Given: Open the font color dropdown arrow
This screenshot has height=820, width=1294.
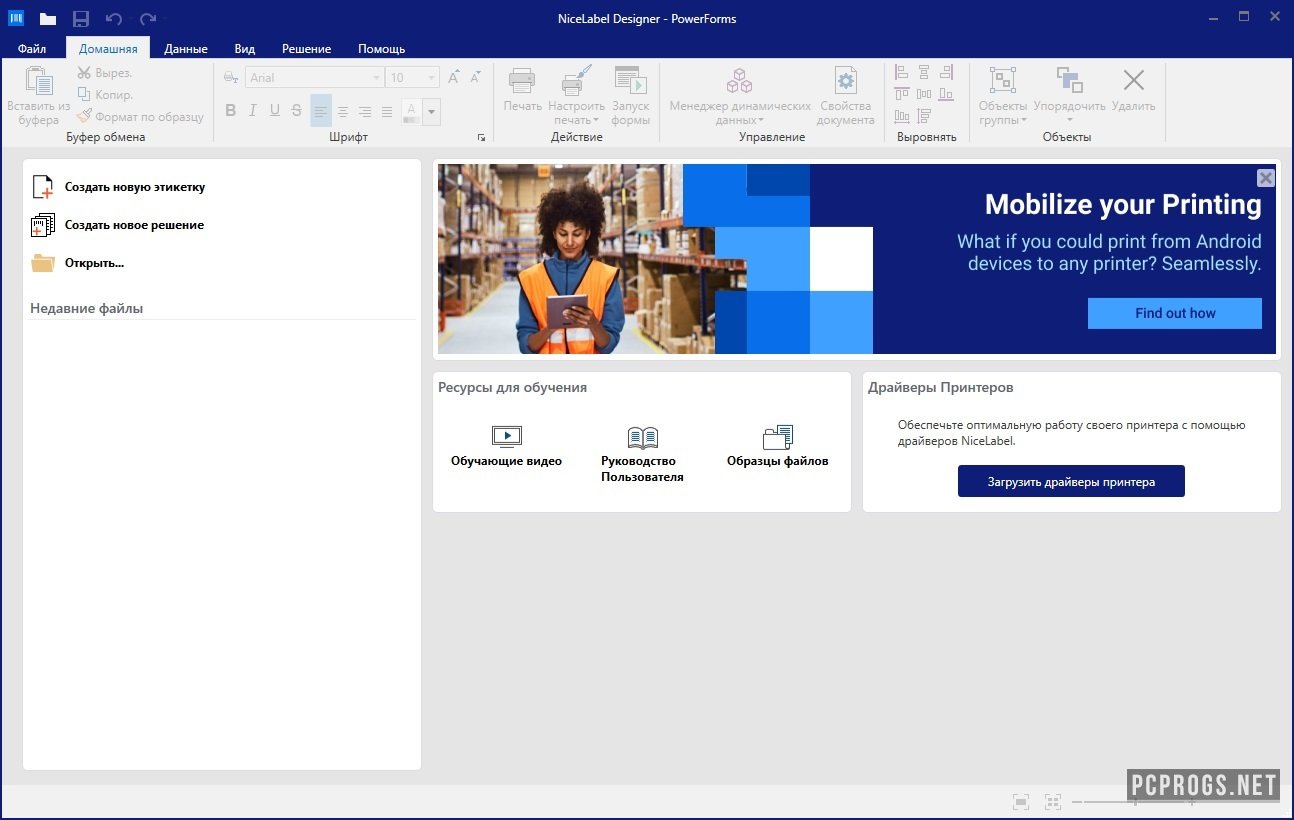Looking at the screenshot, I should coord(432,111).
